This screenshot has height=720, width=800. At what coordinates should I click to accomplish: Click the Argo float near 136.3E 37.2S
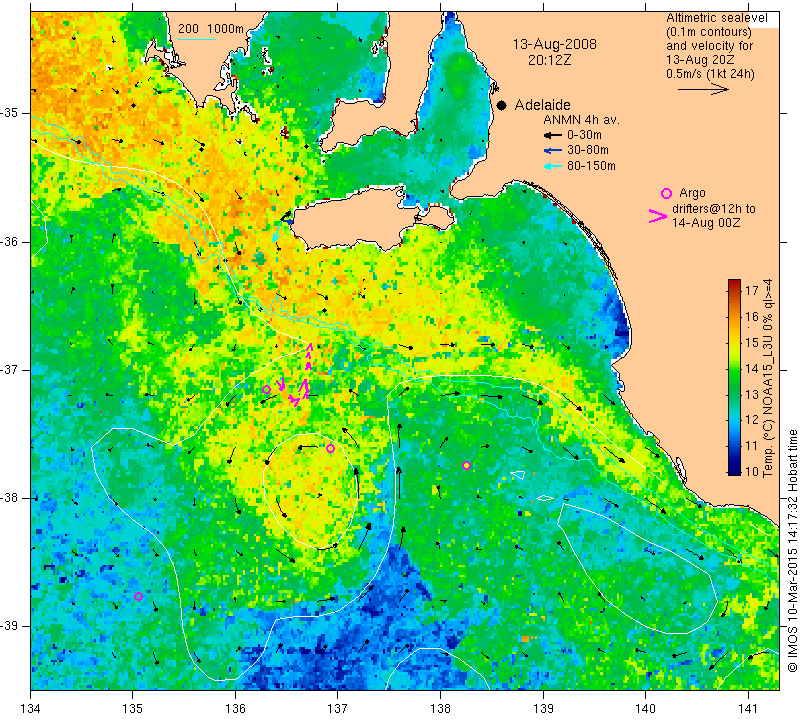point(266,389)
